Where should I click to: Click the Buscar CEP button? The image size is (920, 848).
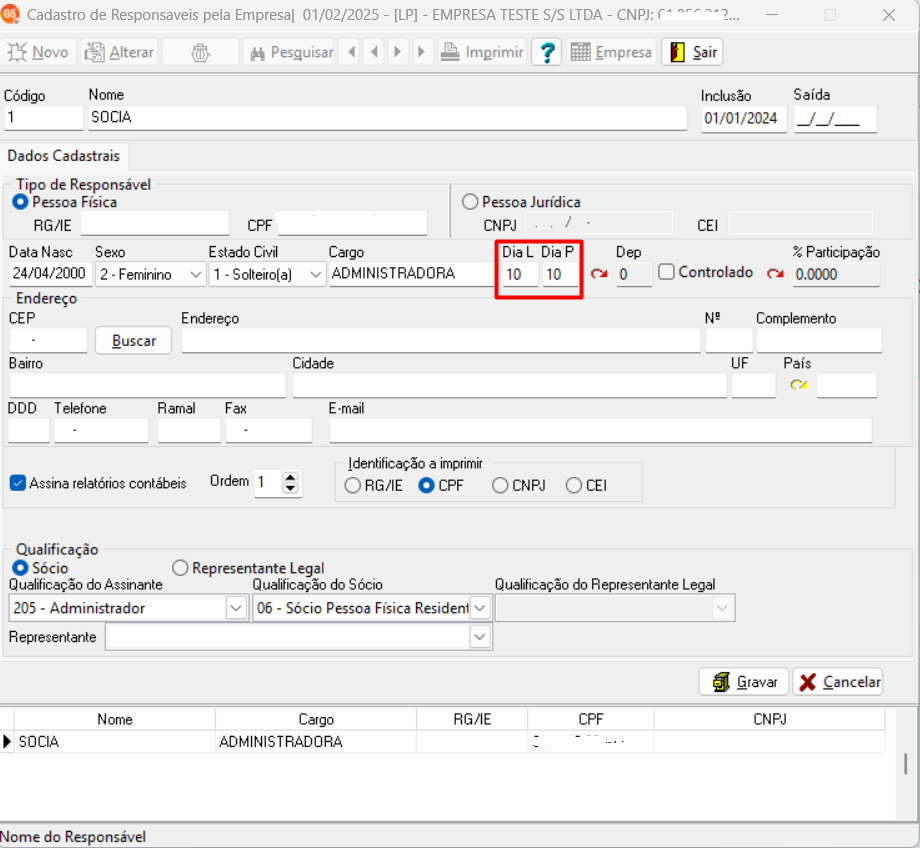pos(134,340)
